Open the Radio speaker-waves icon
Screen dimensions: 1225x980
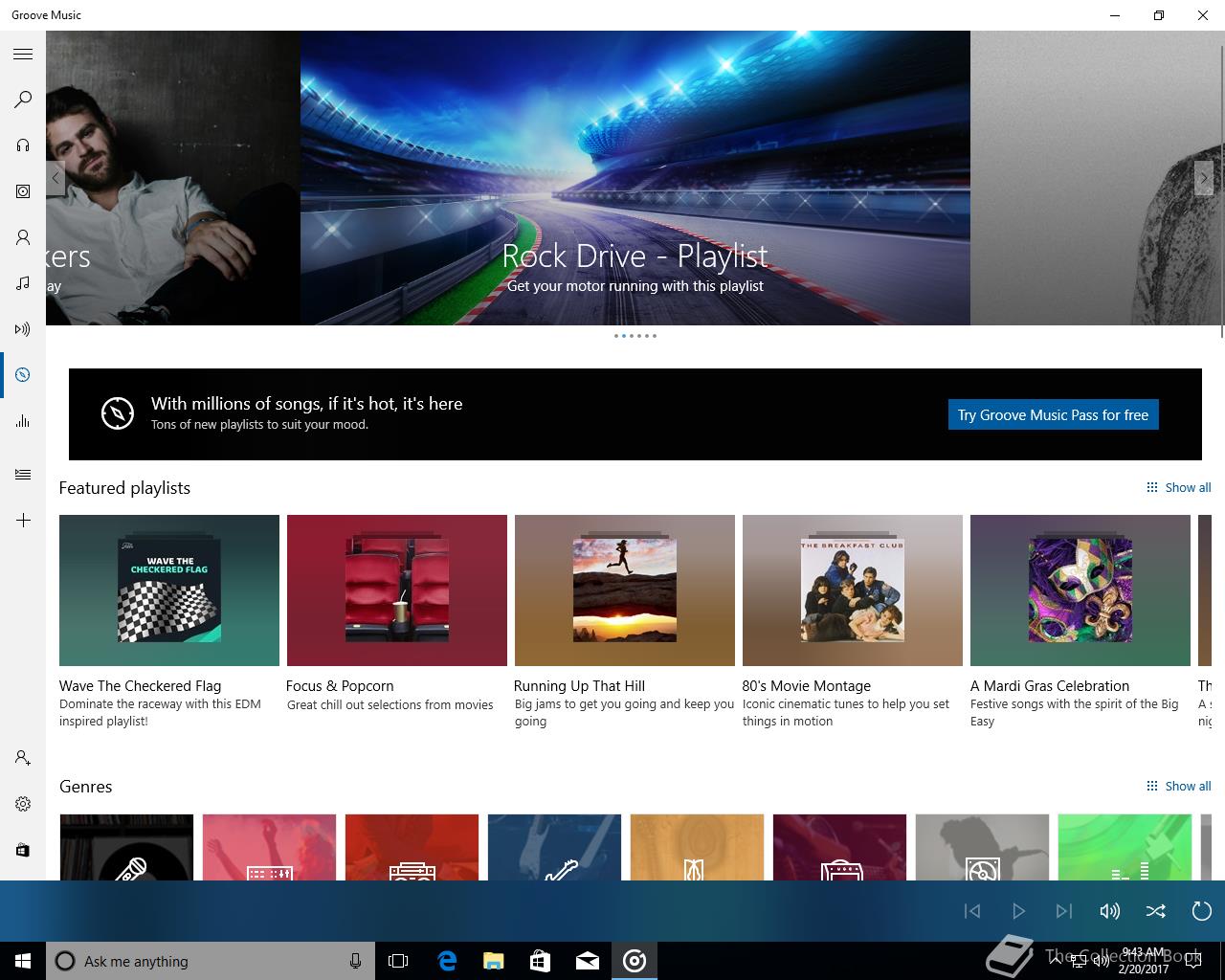click(x=23, y=329)
